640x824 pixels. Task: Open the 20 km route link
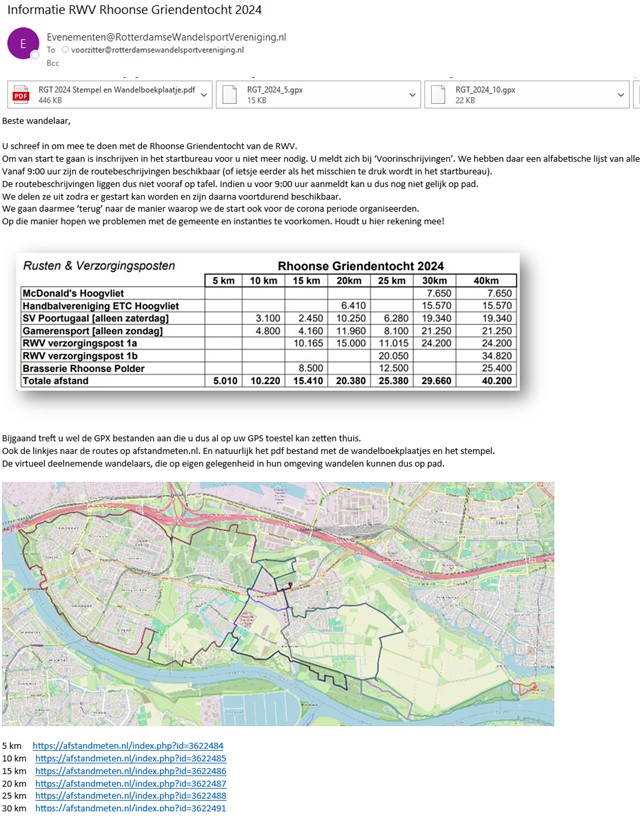tap(130, 783)
